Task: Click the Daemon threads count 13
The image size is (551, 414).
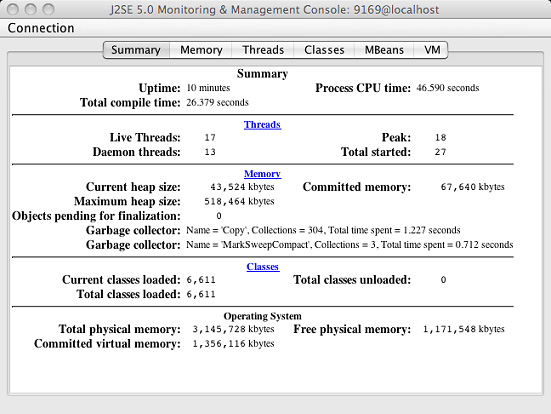Action: click(x=210, y=152)
